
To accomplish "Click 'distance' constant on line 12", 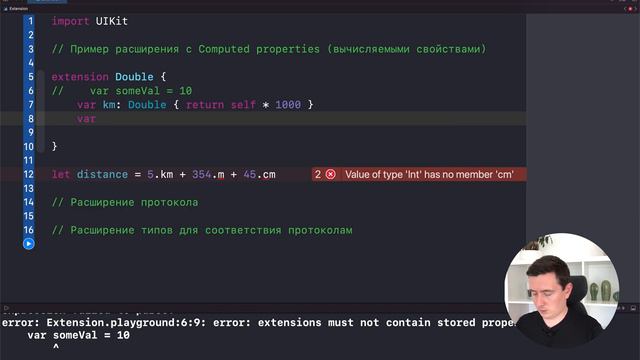I will 102,174.
